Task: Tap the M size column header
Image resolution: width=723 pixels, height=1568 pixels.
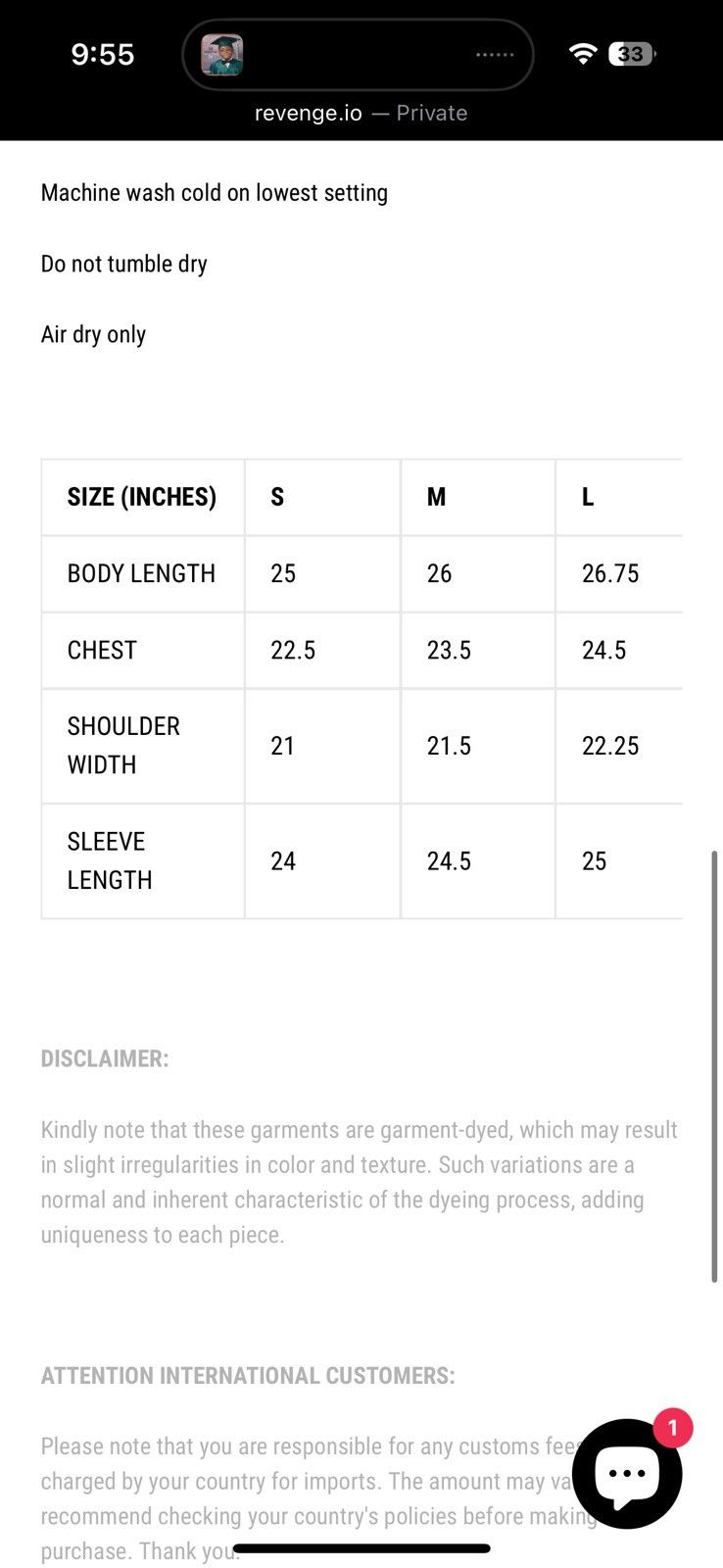Action: pos(478,497)
